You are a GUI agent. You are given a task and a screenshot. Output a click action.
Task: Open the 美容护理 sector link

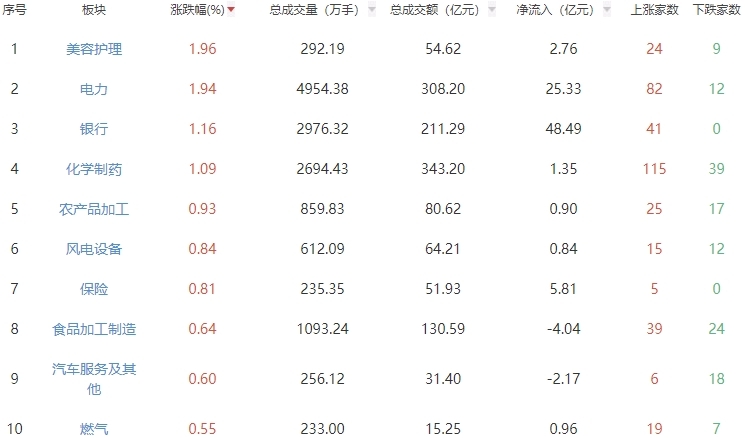[x=94, y=48]
